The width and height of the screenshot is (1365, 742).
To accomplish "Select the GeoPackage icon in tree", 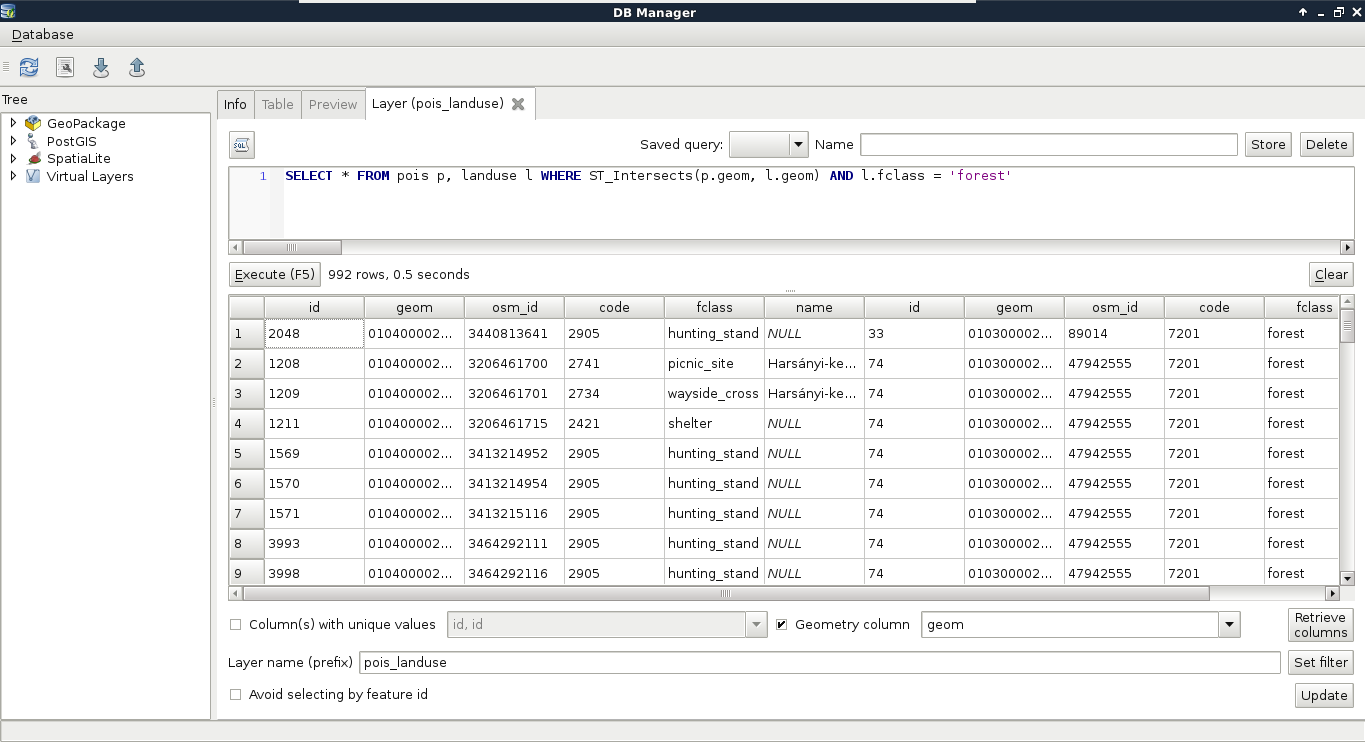I will pyautogui.click(x=33, y=124).
